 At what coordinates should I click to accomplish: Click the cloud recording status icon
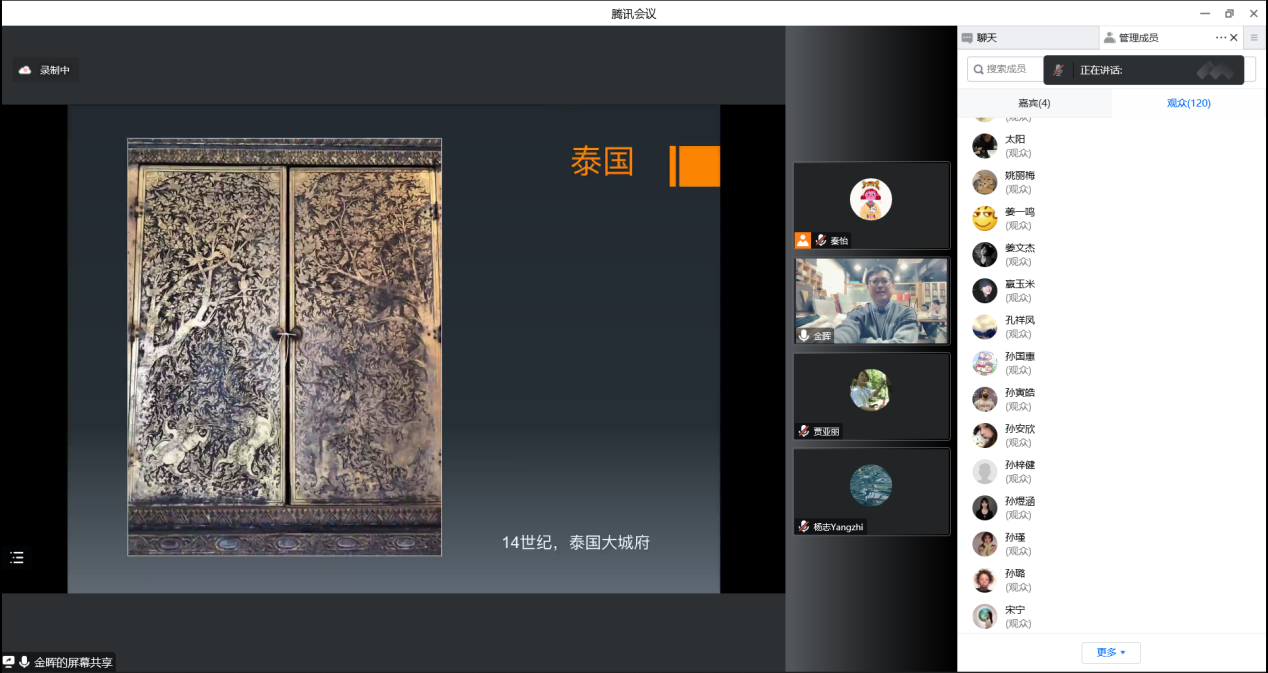coord(25,70)
